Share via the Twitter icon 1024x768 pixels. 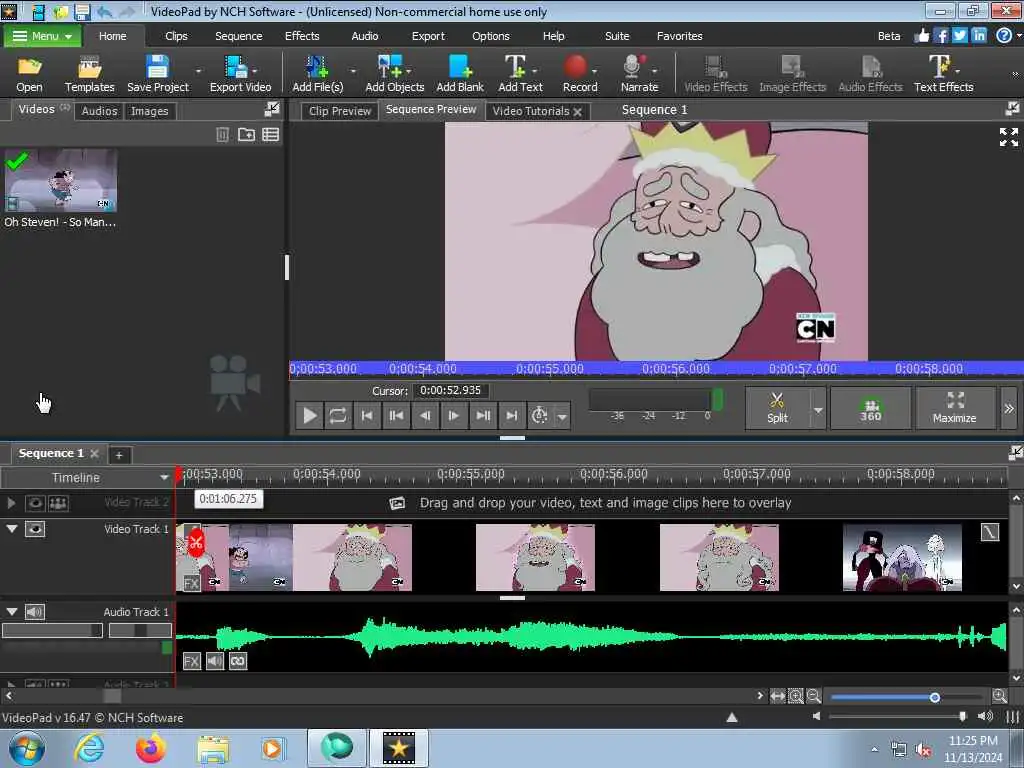[x=959, y=36]
